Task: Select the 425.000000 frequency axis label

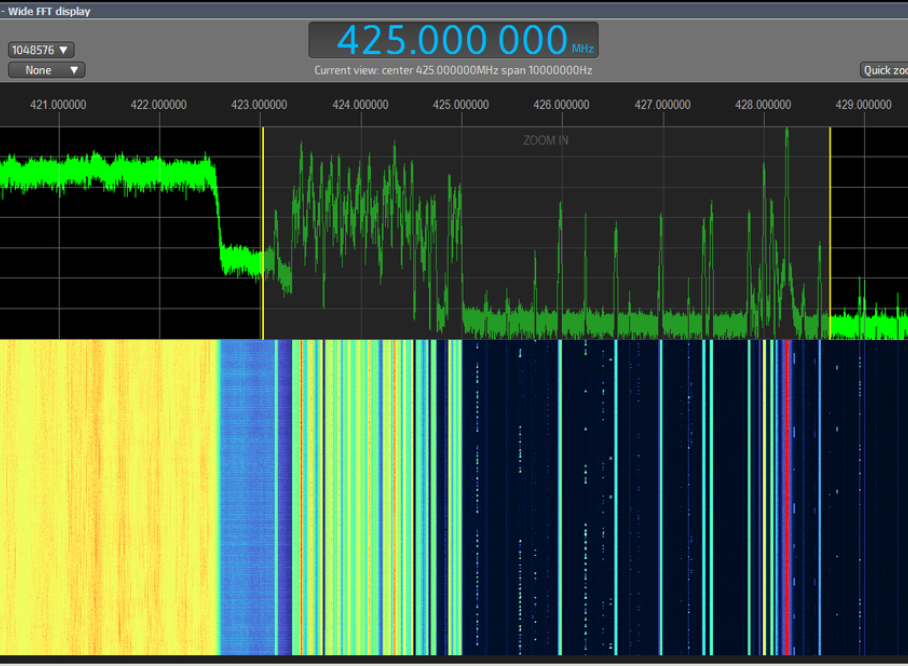Action: click(461, 105)
